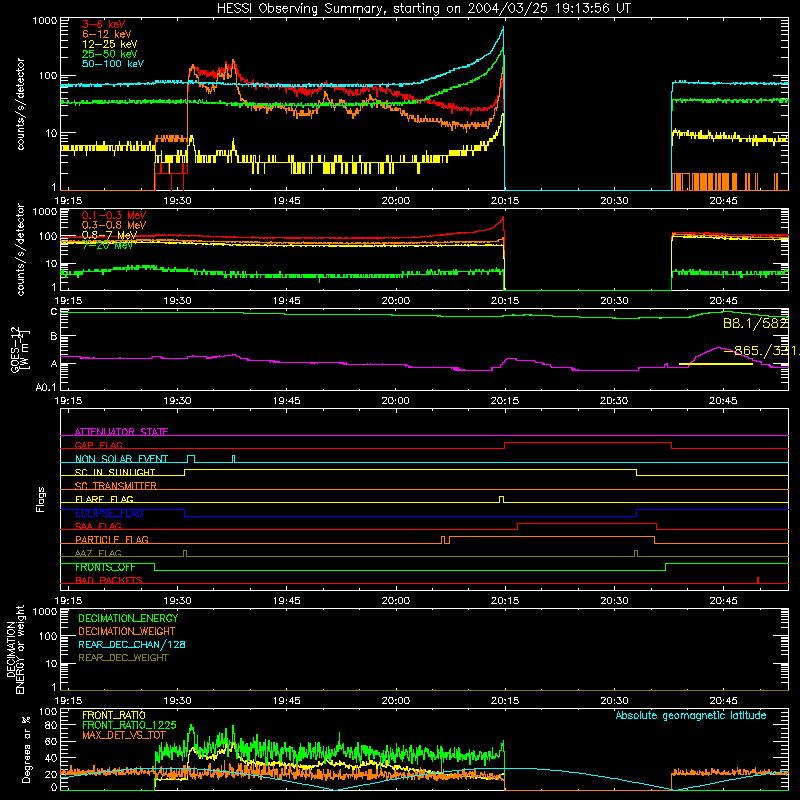This screenshot has width=800, height=800.
Task: Click the 20:00 tick label under Flags panel
Action: point(395,600)
